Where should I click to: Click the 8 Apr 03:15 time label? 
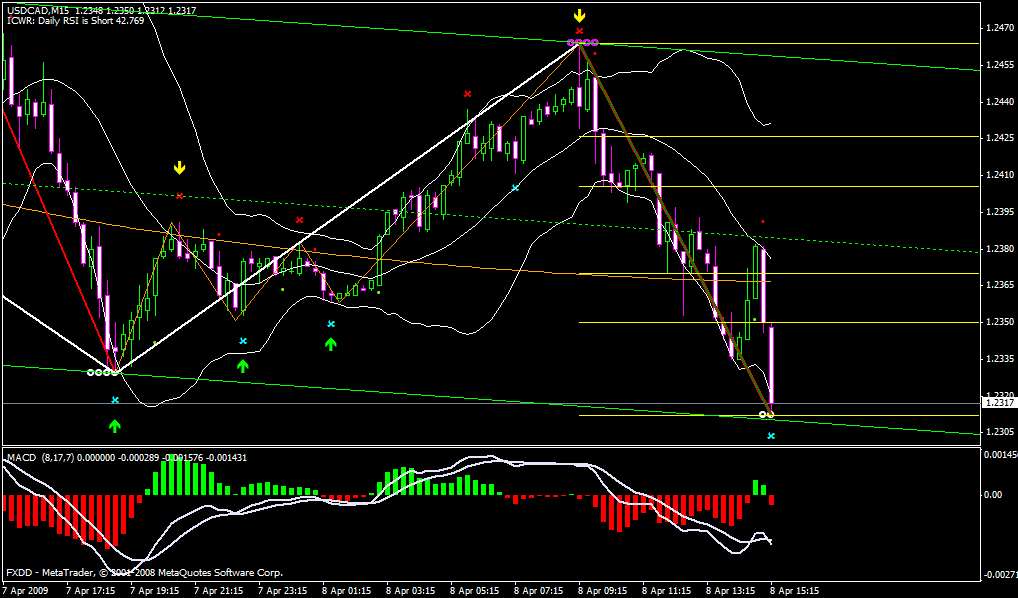409,592
